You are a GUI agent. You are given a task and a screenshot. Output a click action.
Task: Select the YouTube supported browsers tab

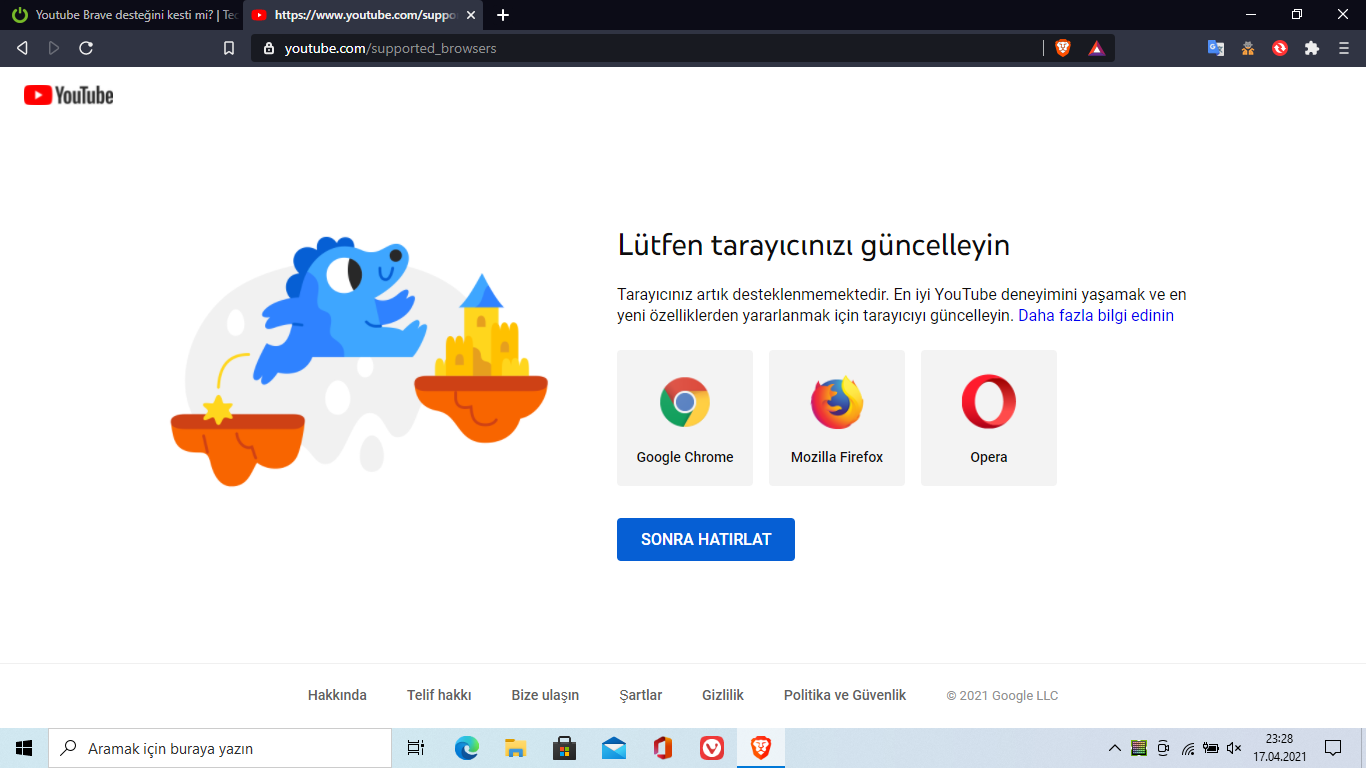tap(365, 15)
